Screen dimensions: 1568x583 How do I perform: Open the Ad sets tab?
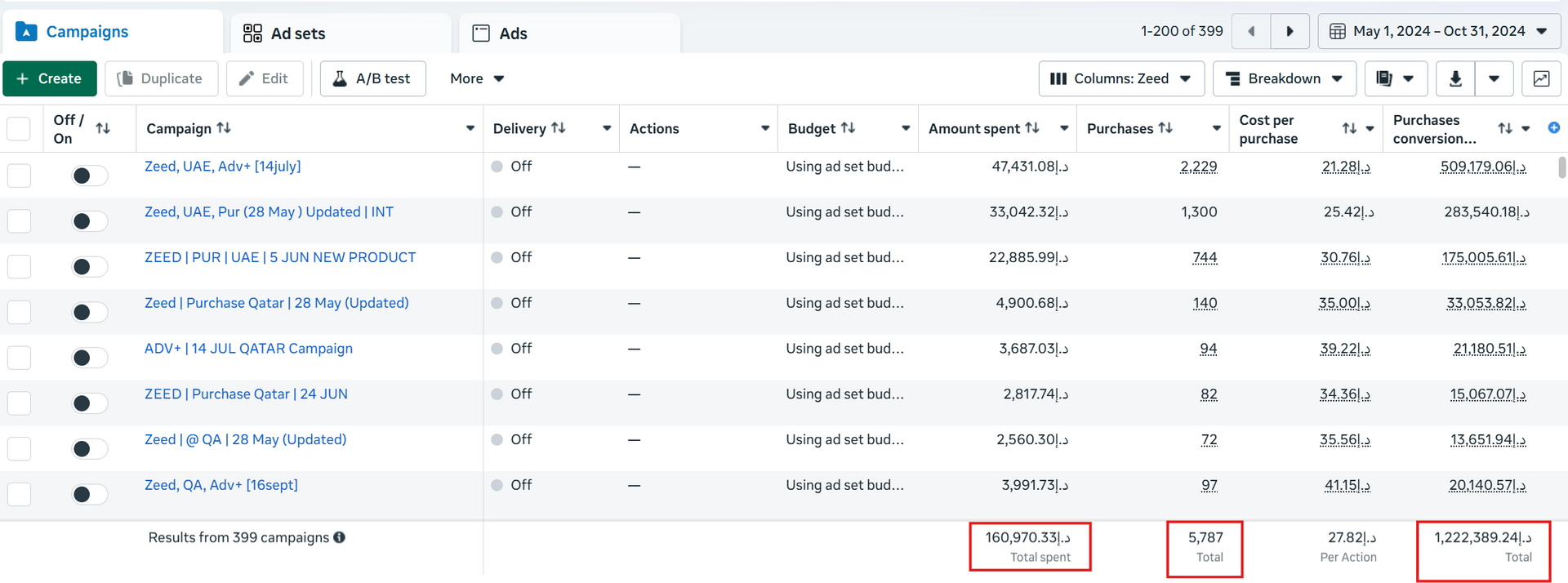(341, 33)
